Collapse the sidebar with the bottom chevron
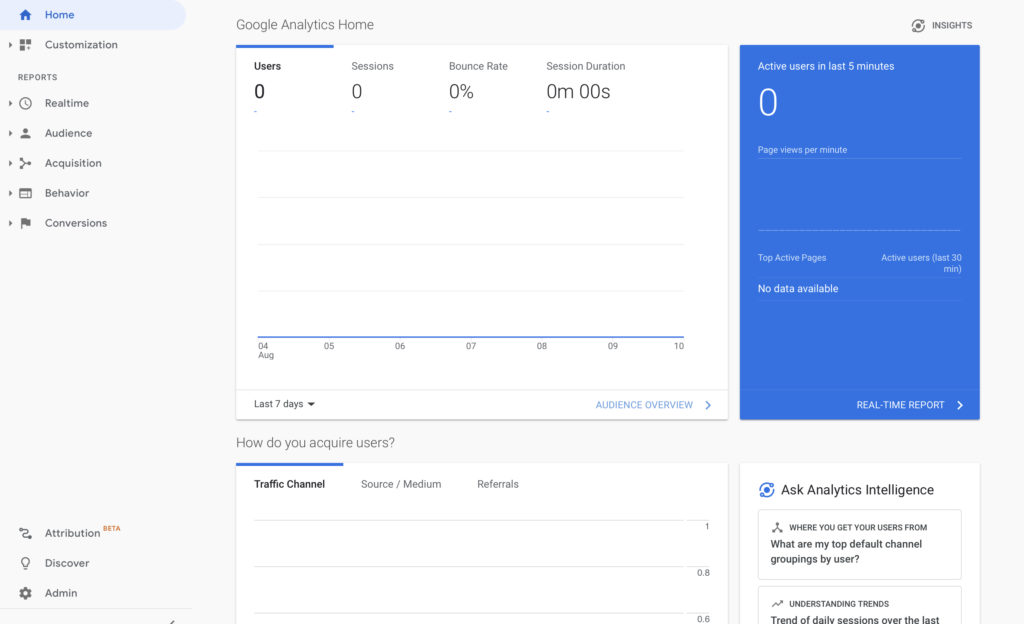 (x=172, y=621)
